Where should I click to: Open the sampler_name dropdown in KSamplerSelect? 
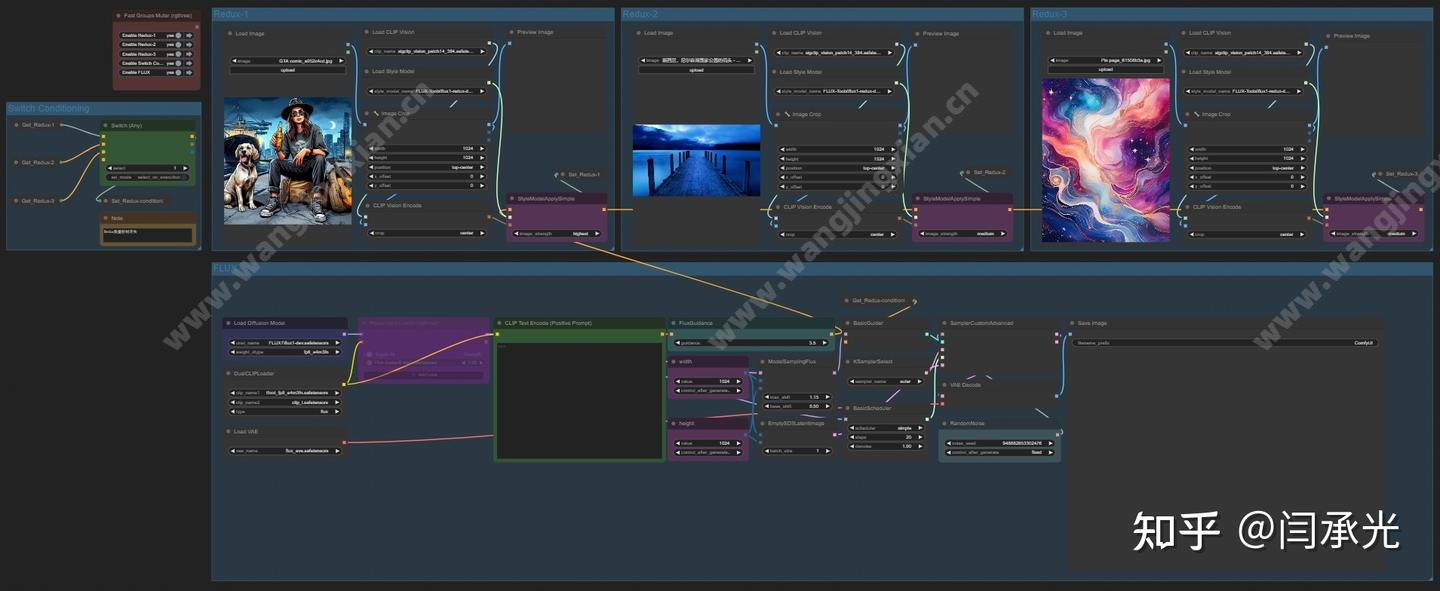(x=888, y=381)
